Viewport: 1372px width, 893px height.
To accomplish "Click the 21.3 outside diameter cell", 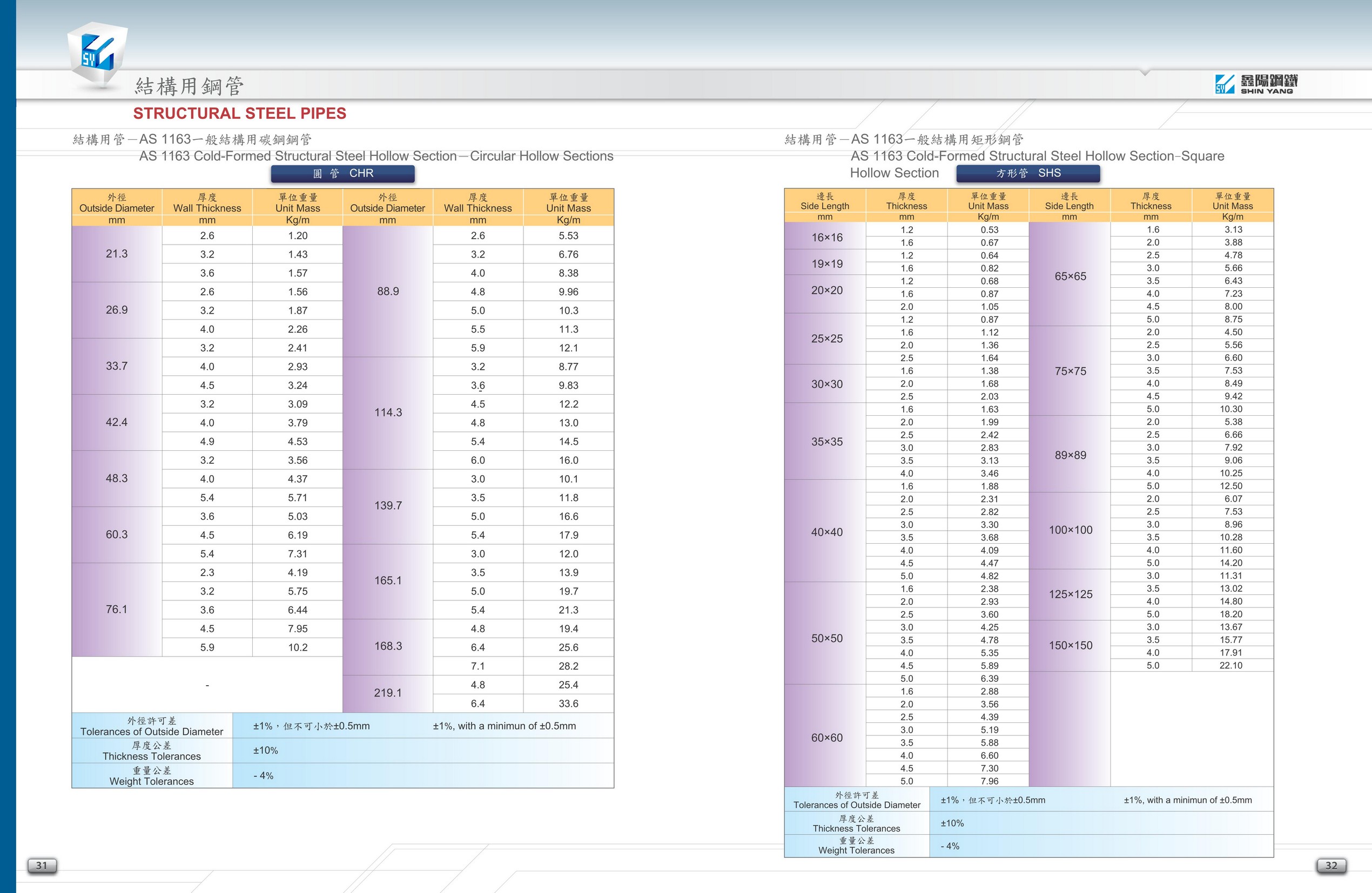I will [x=117, y=254].
